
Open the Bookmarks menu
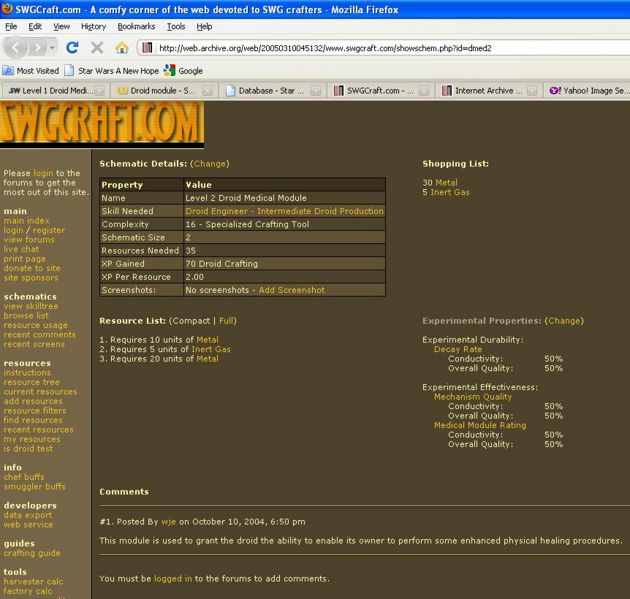[136, 26]
